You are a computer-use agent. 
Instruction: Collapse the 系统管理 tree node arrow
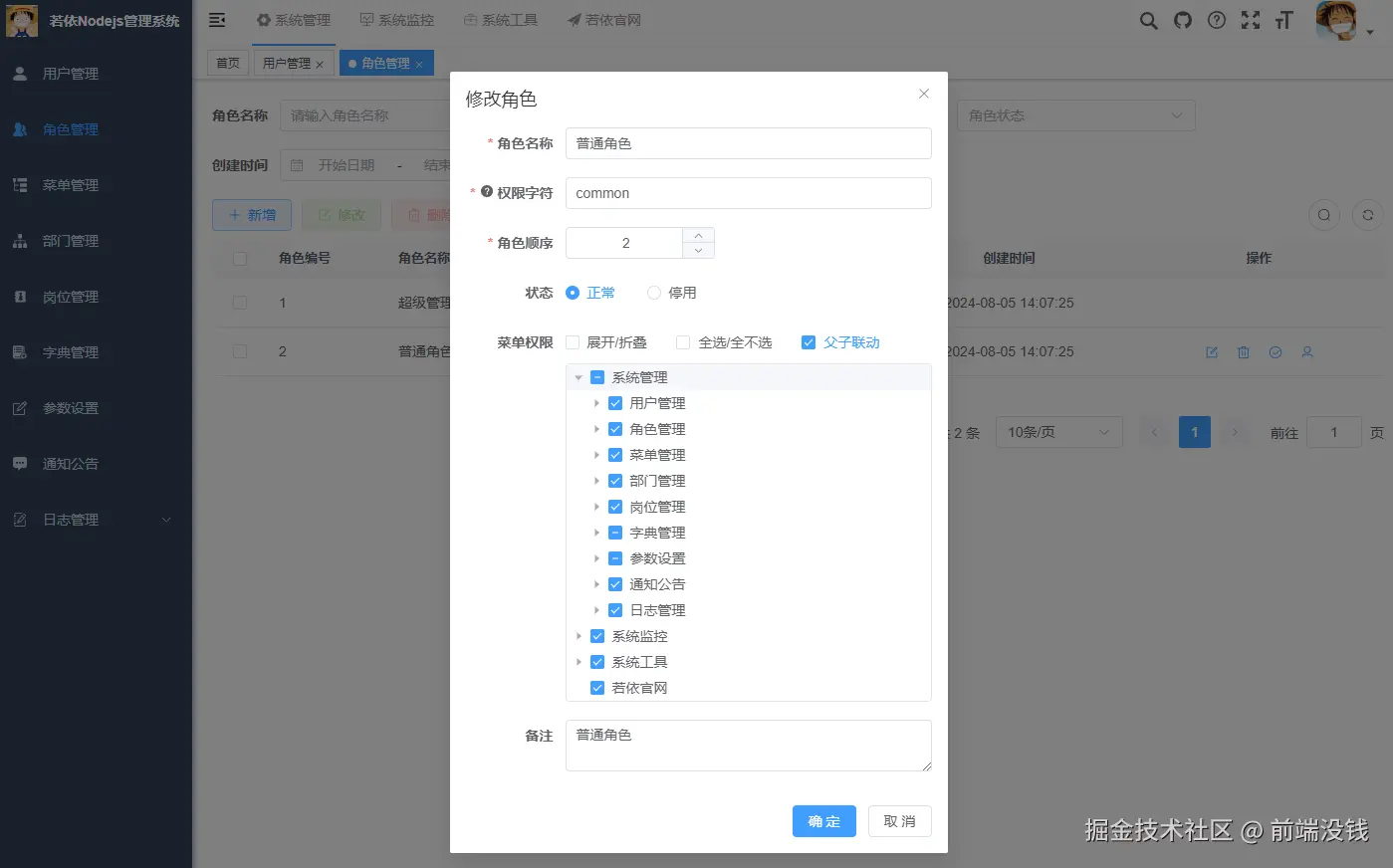(x=579, y=377)
